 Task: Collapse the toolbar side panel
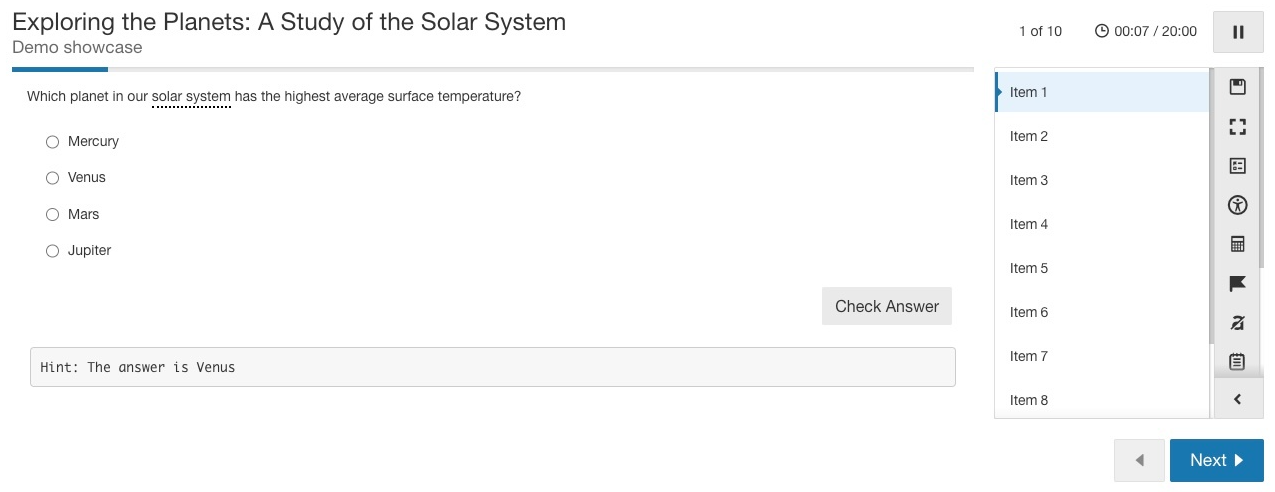click(1237, 399)
